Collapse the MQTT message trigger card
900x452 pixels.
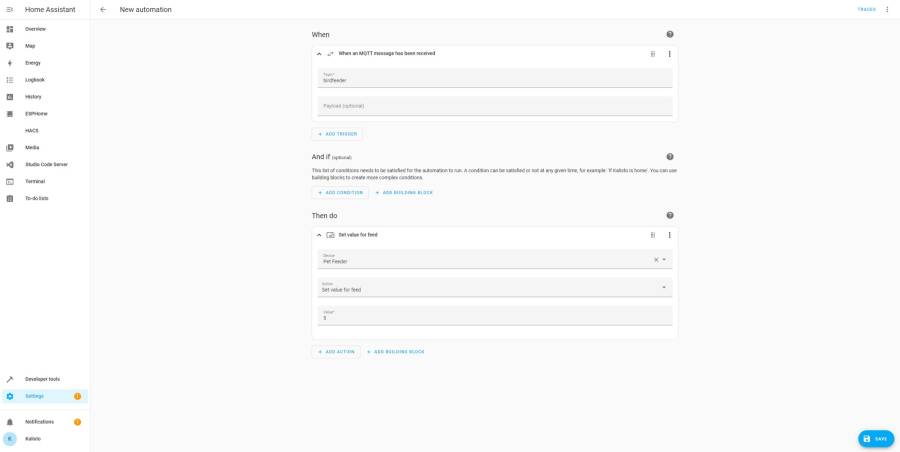pyautogui.click(x=319, y=54)
